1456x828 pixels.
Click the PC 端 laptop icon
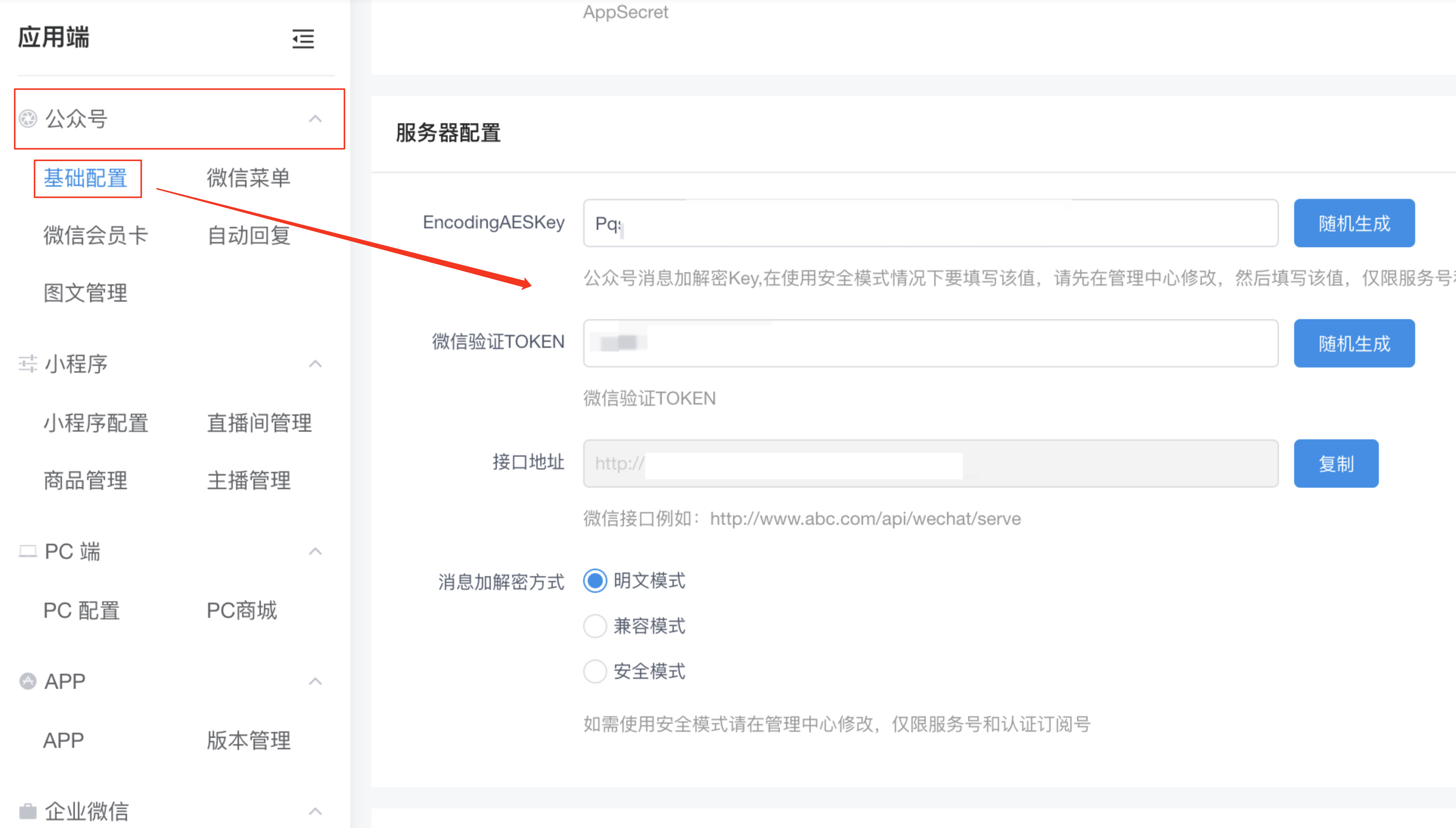click(x=28, y=551)
